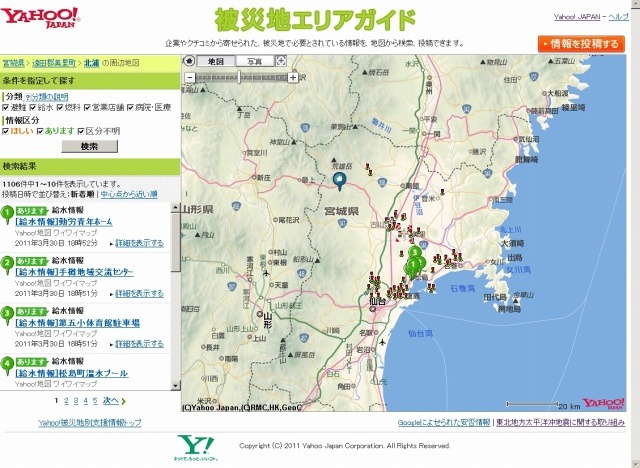This screenshot has height=468, width=640.
Task: Go to results page 3
Action: [x=76, y=401]
